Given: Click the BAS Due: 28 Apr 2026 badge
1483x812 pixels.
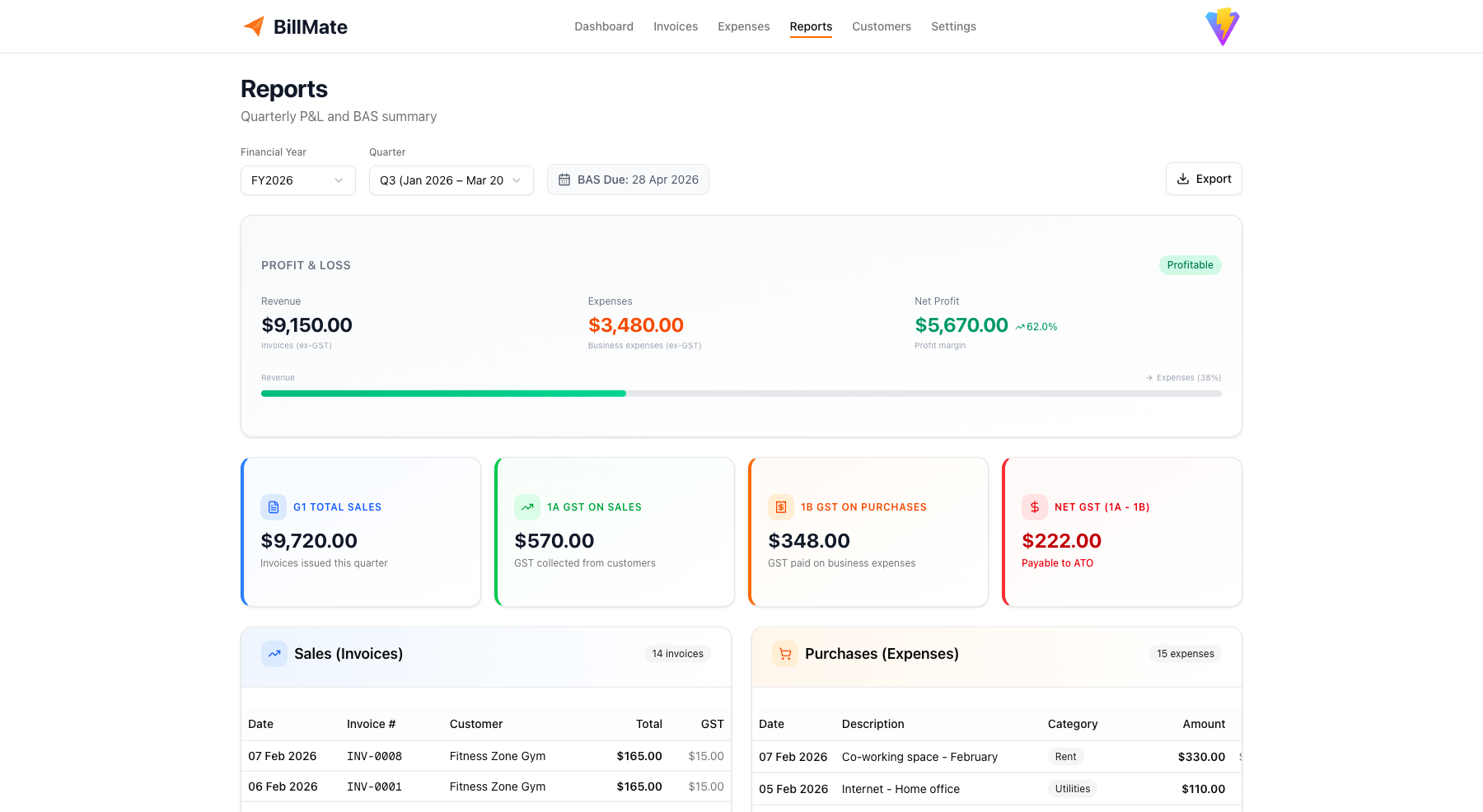Looking at the screenshot, I should coord(628,179).
